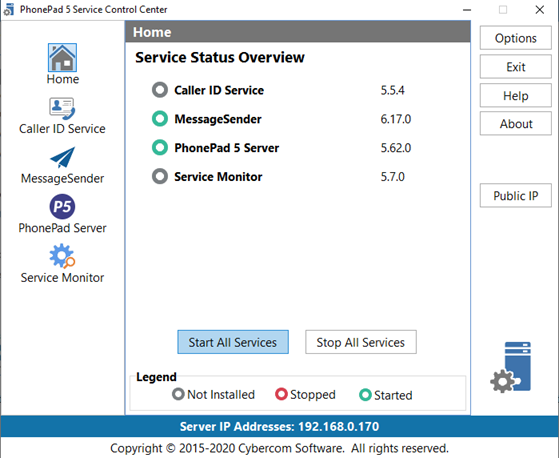Open the MessageSender paper plane icon
Viewport: 559px width, 458px height.
click(x=62, y=157)
